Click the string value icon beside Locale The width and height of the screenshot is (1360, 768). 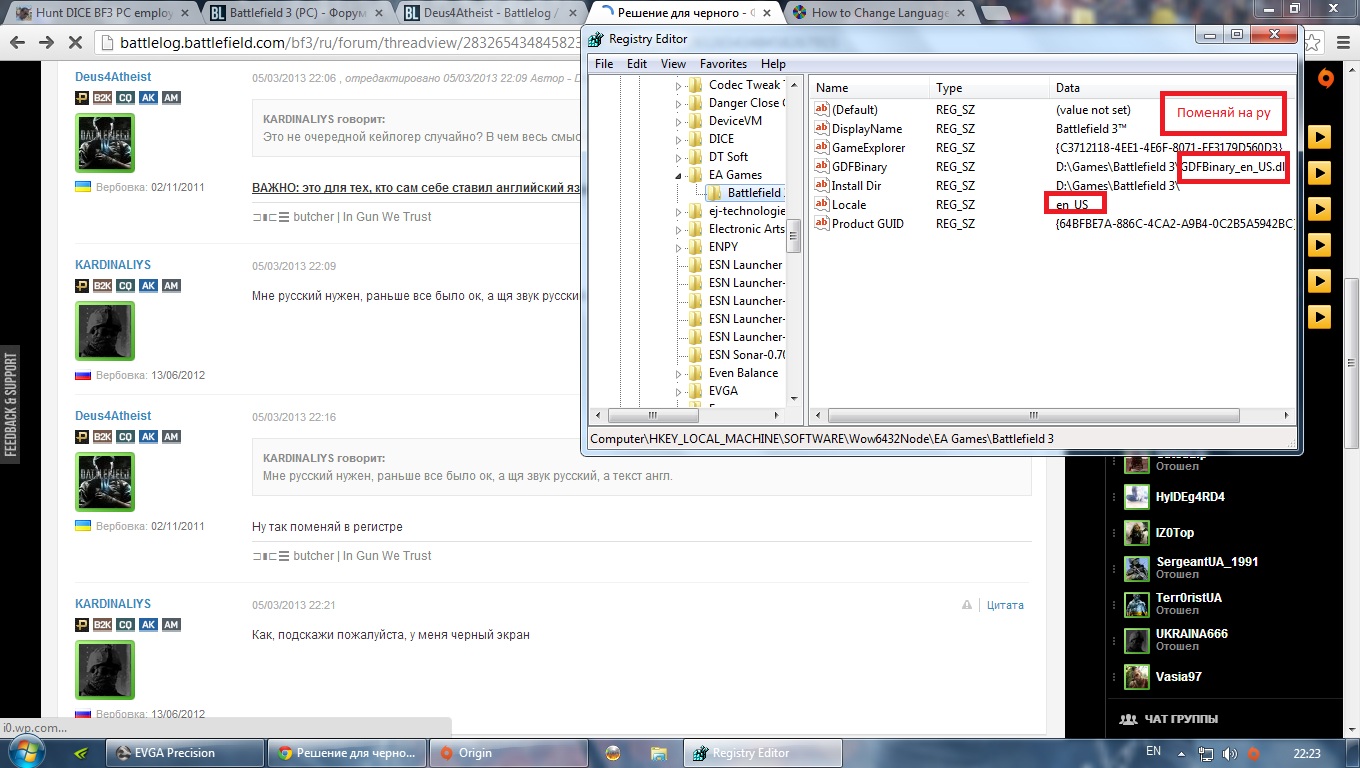(822, 204)
